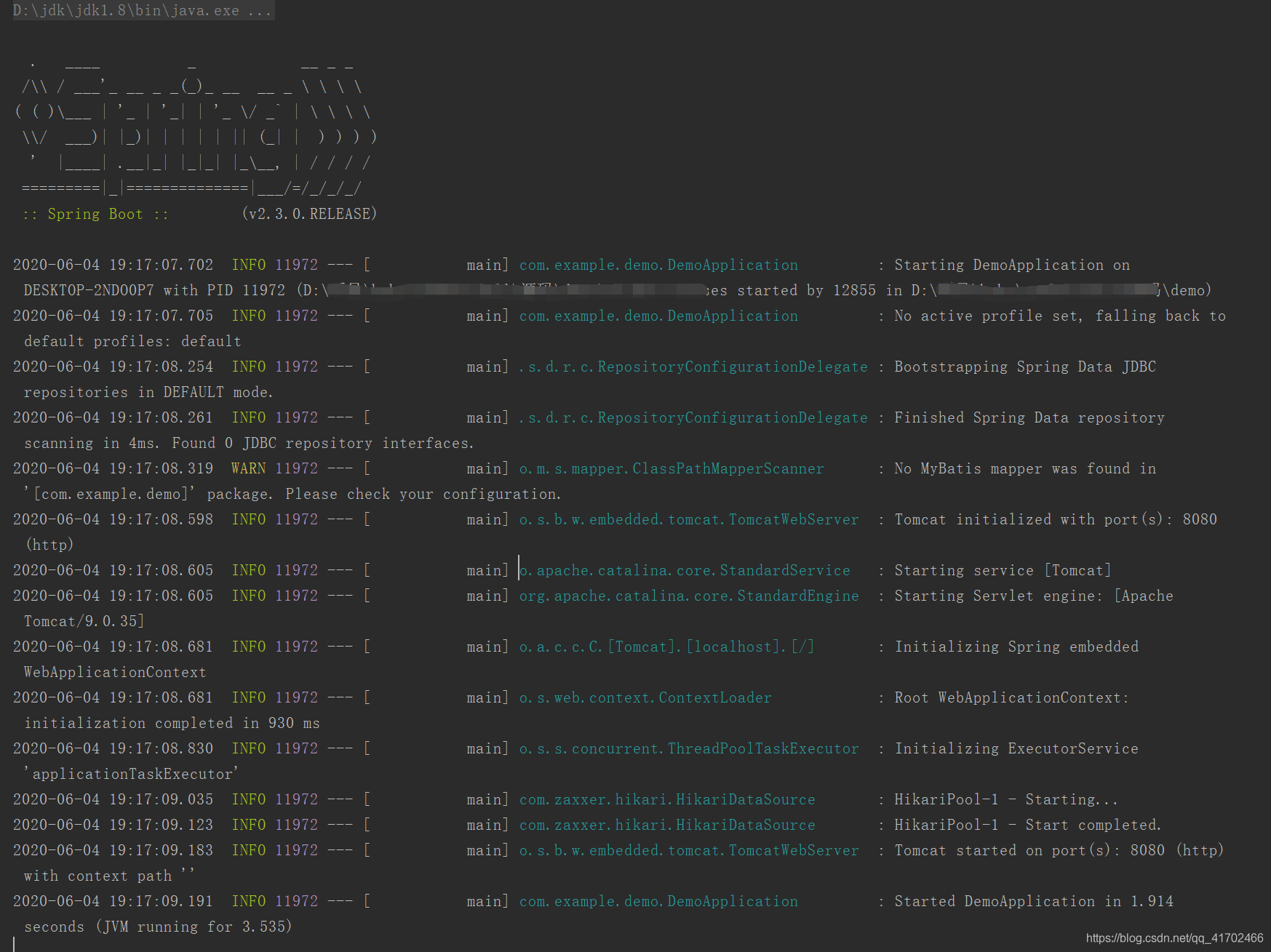Click the '(v2.3.0.RELEASE)' version text
Screen dimensions: 1271x952
pyautogui.click(x=309, y=214)
